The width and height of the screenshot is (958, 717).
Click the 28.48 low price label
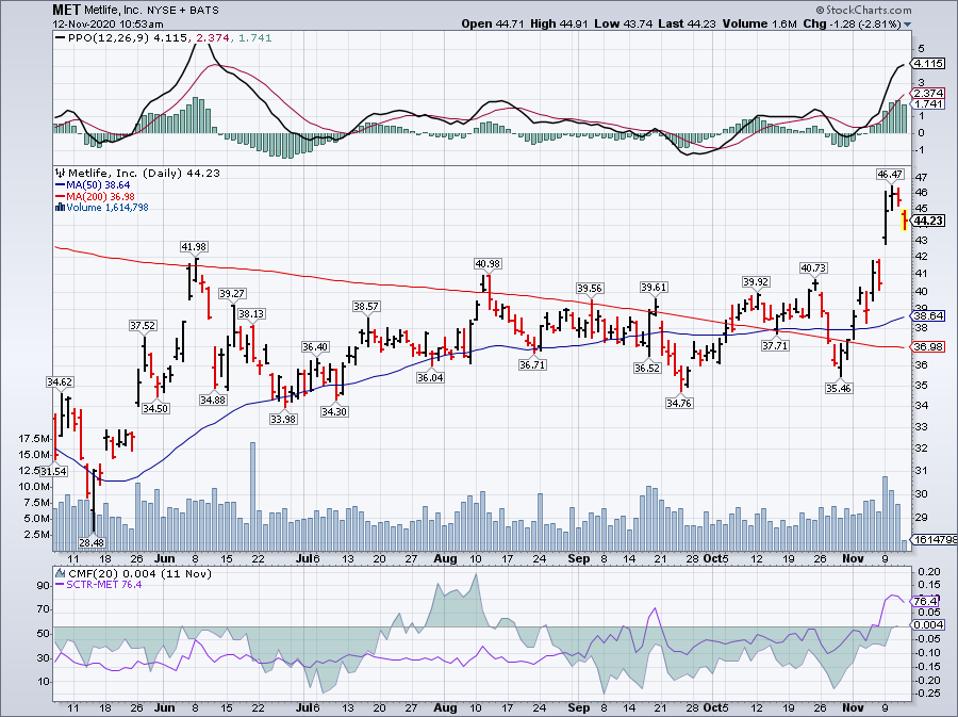coord(92,542)
